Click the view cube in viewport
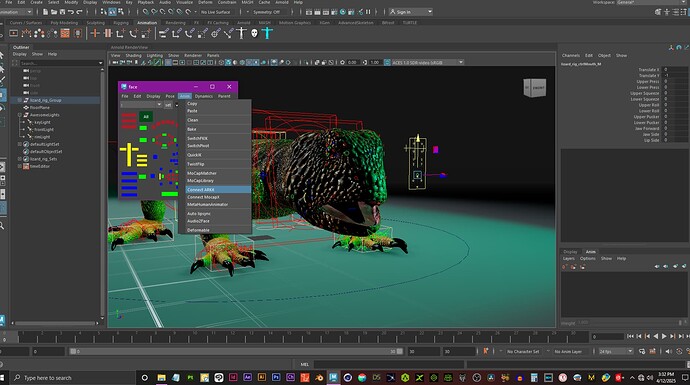 (535, 87)
